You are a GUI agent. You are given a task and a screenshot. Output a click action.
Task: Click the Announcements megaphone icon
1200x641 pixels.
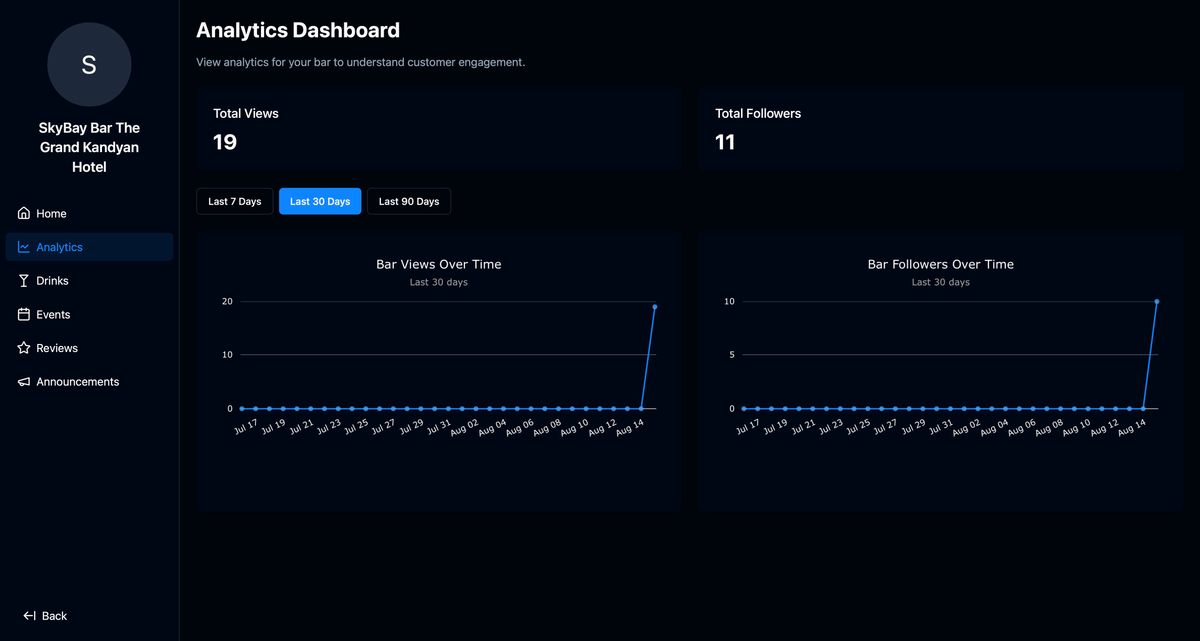coord(20,381)
